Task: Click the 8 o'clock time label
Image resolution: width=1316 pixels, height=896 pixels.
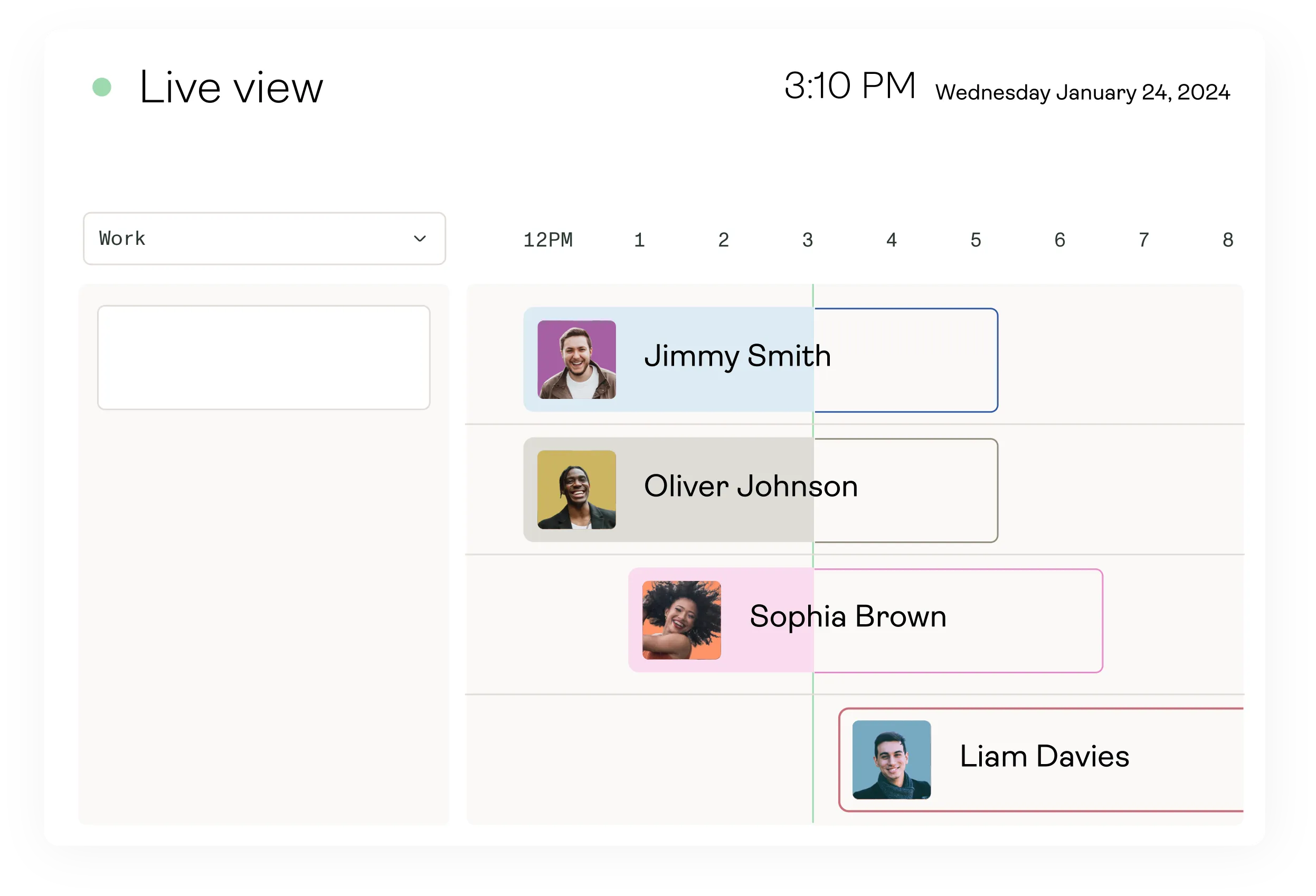Action: click(1228, 240)
